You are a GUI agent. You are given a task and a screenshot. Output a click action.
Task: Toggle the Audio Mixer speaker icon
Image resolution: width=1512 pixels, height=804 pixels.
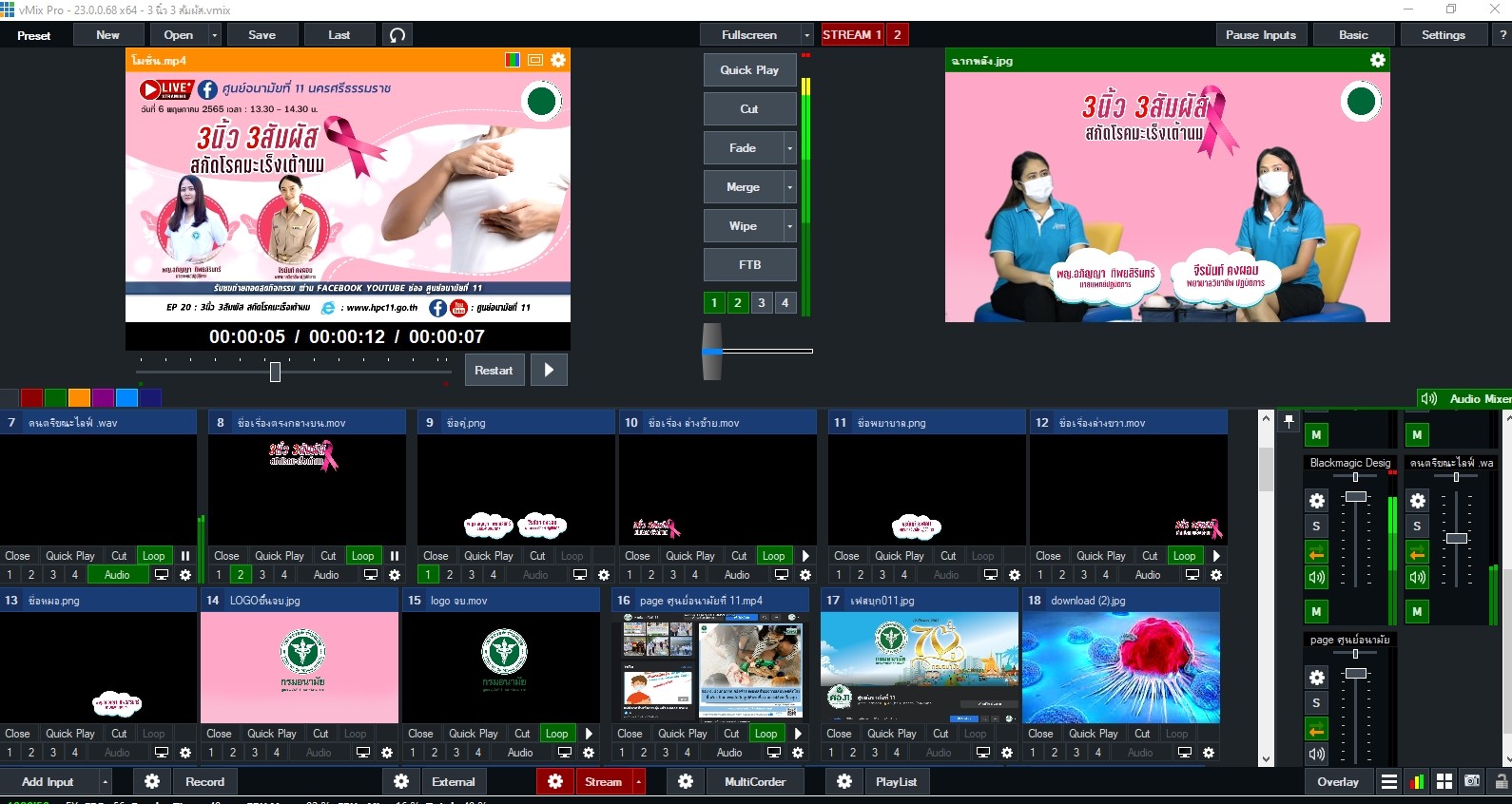pos(1428,399)
